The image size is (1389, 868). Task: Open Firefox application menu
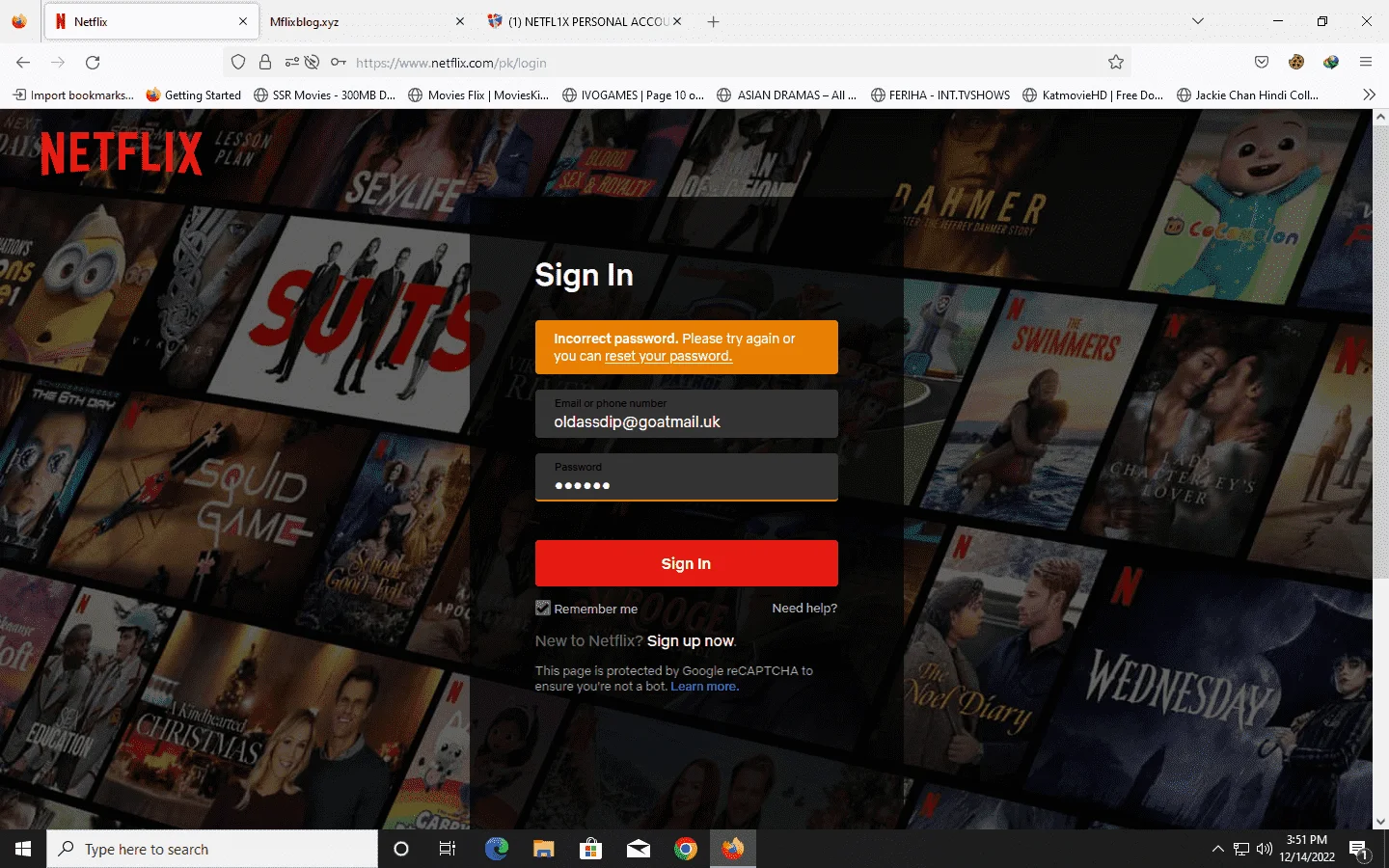click(1366, 63)
